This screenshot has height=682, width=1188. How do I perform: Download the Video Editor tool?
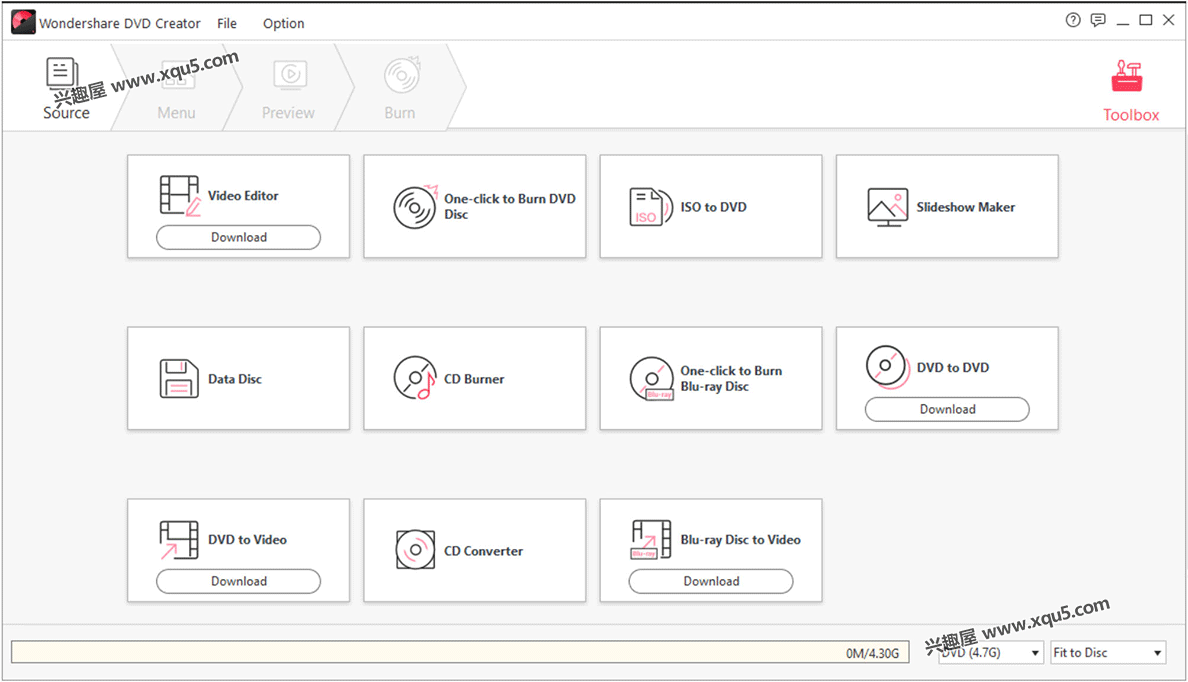pos(239,237)
